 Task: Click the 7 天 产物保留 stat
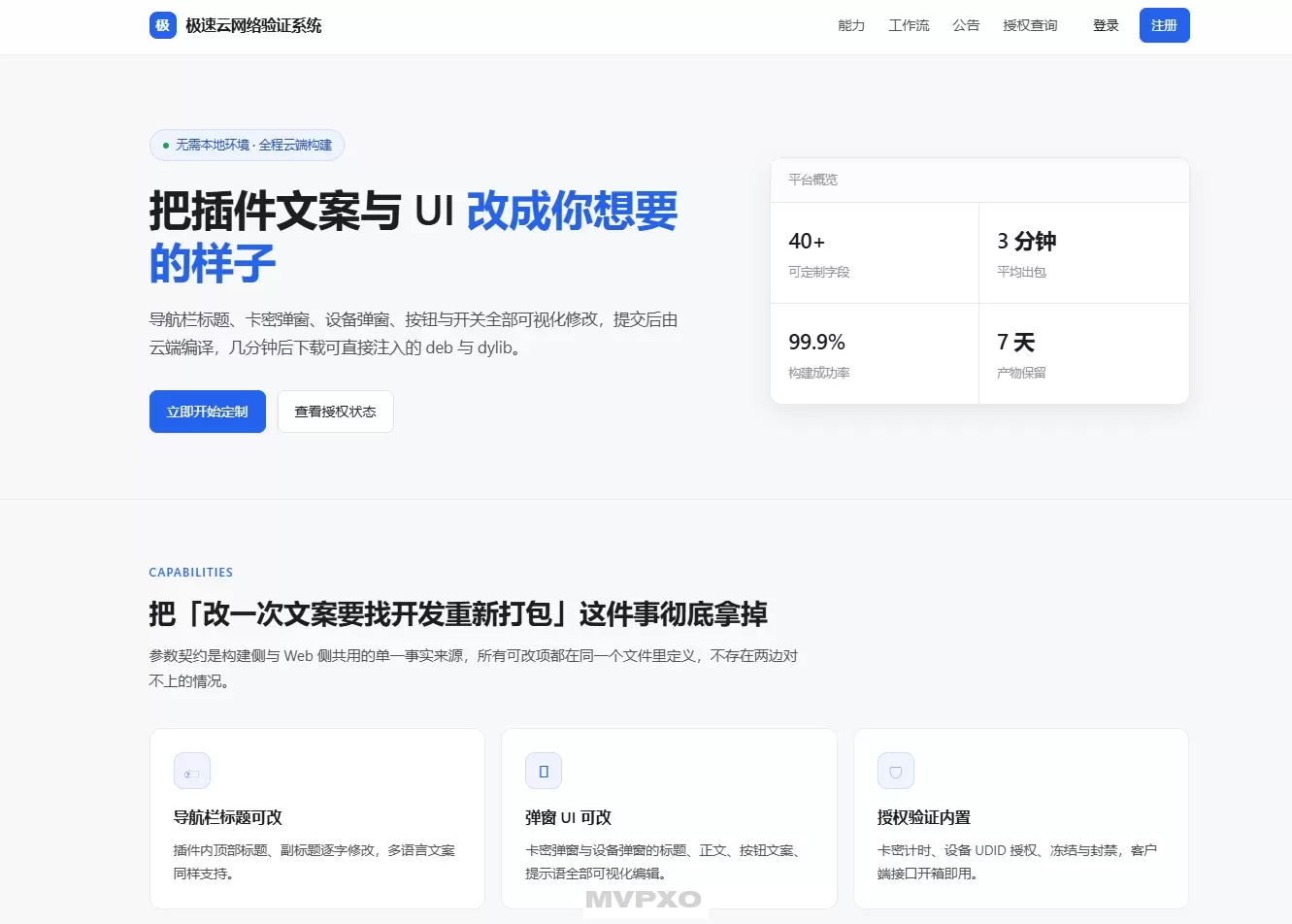(x=1084, y=354)
